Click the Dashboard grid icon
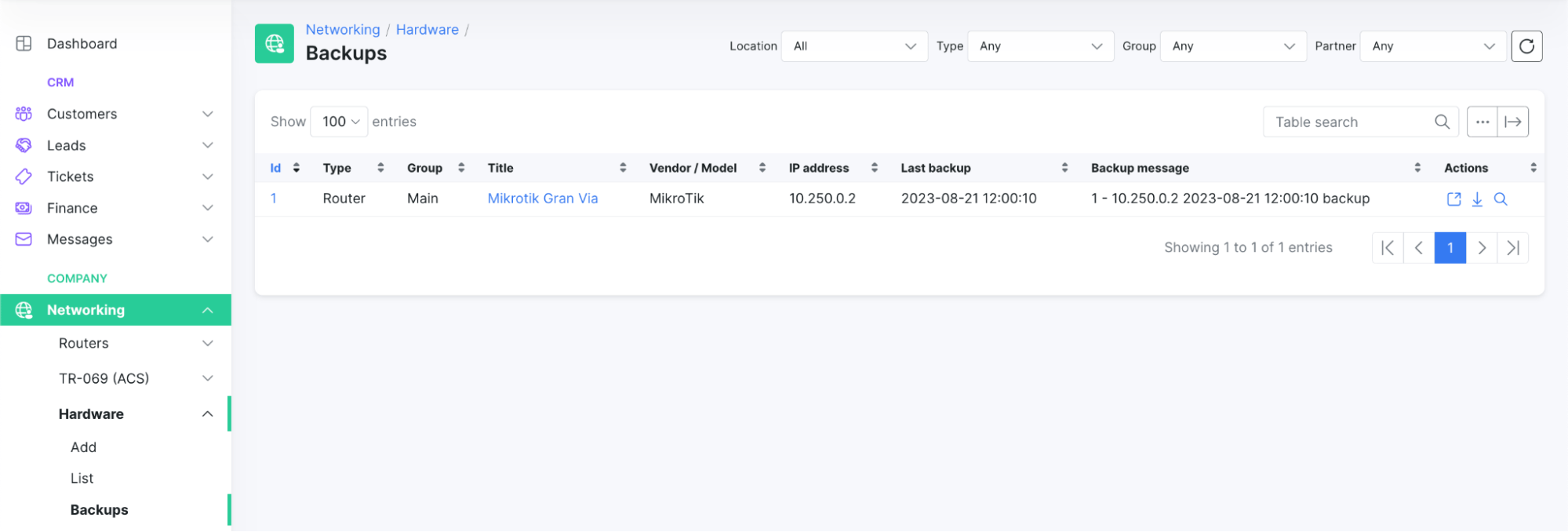The width and height of the screenshot is (1568, 532). click(x=24, y=44)
